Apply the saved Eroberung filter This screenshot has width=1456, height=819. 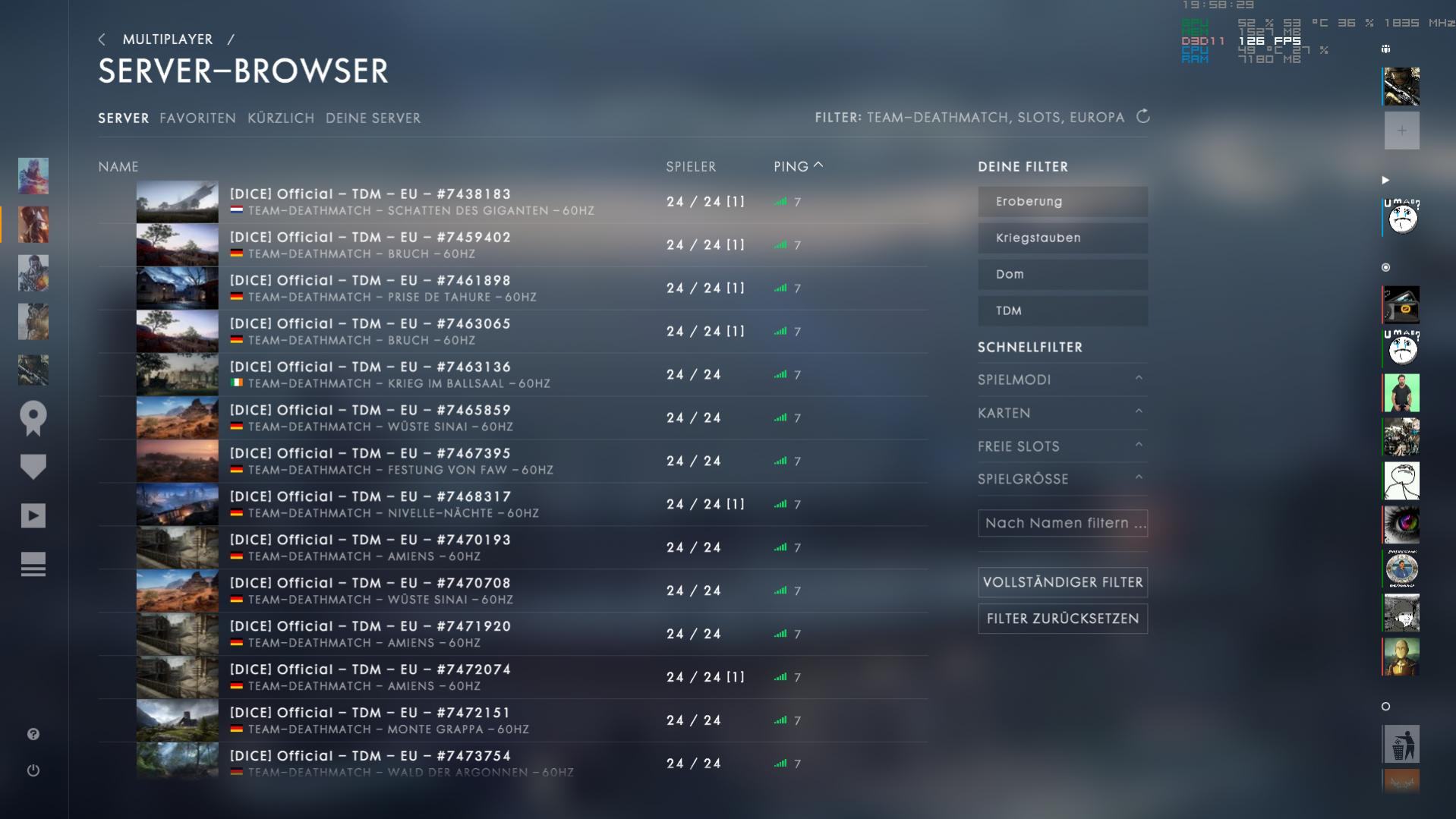coord(1062,202)
